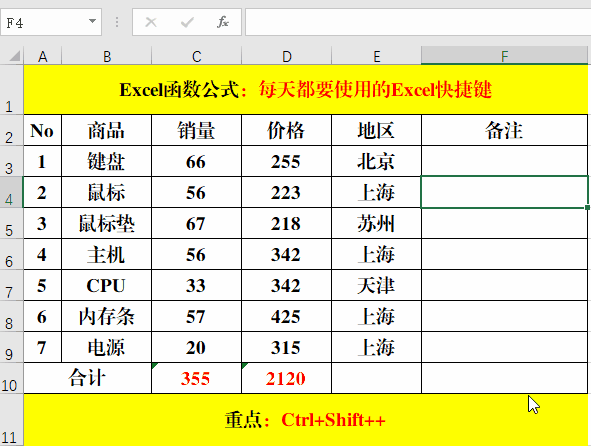
Task: Click inside the formula bar input
Action: (x=418, y=22)
